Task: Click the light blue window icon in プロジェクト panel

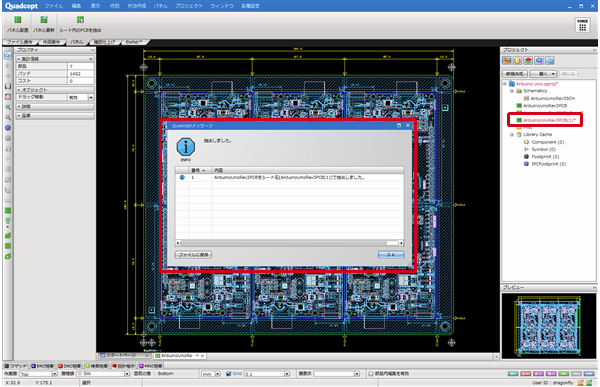Action: [549, 60]
